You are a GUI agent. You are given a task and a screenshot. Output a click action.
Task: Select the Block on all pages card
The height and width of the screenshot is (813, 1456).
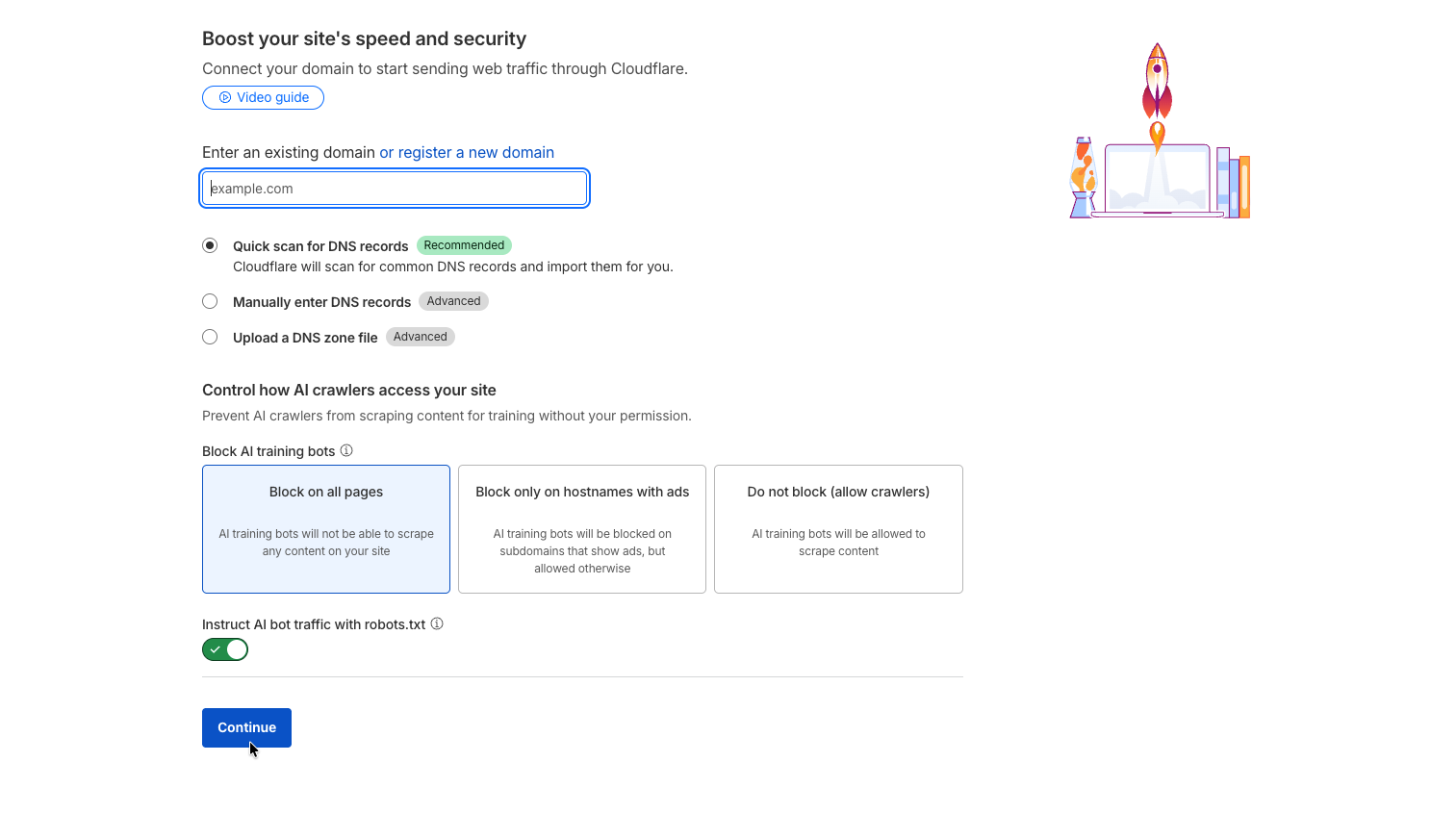point(325,529)
